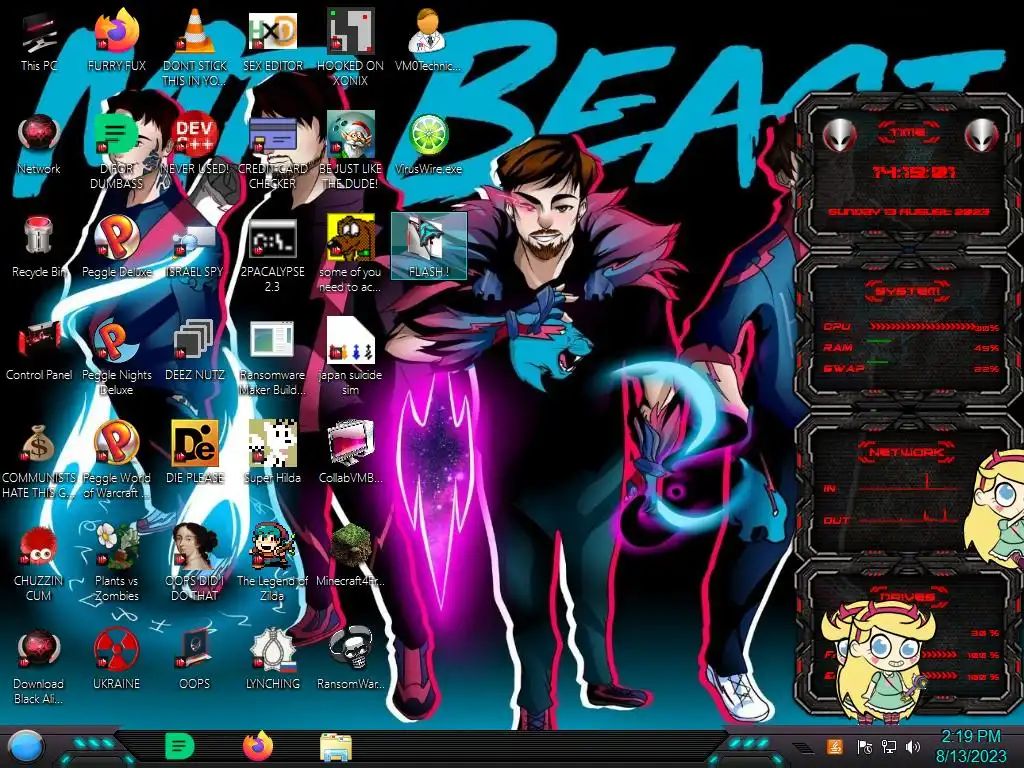Select Peggle World of Warcraft shortcut
1024x768 pixels.
[x=116, y=460]
